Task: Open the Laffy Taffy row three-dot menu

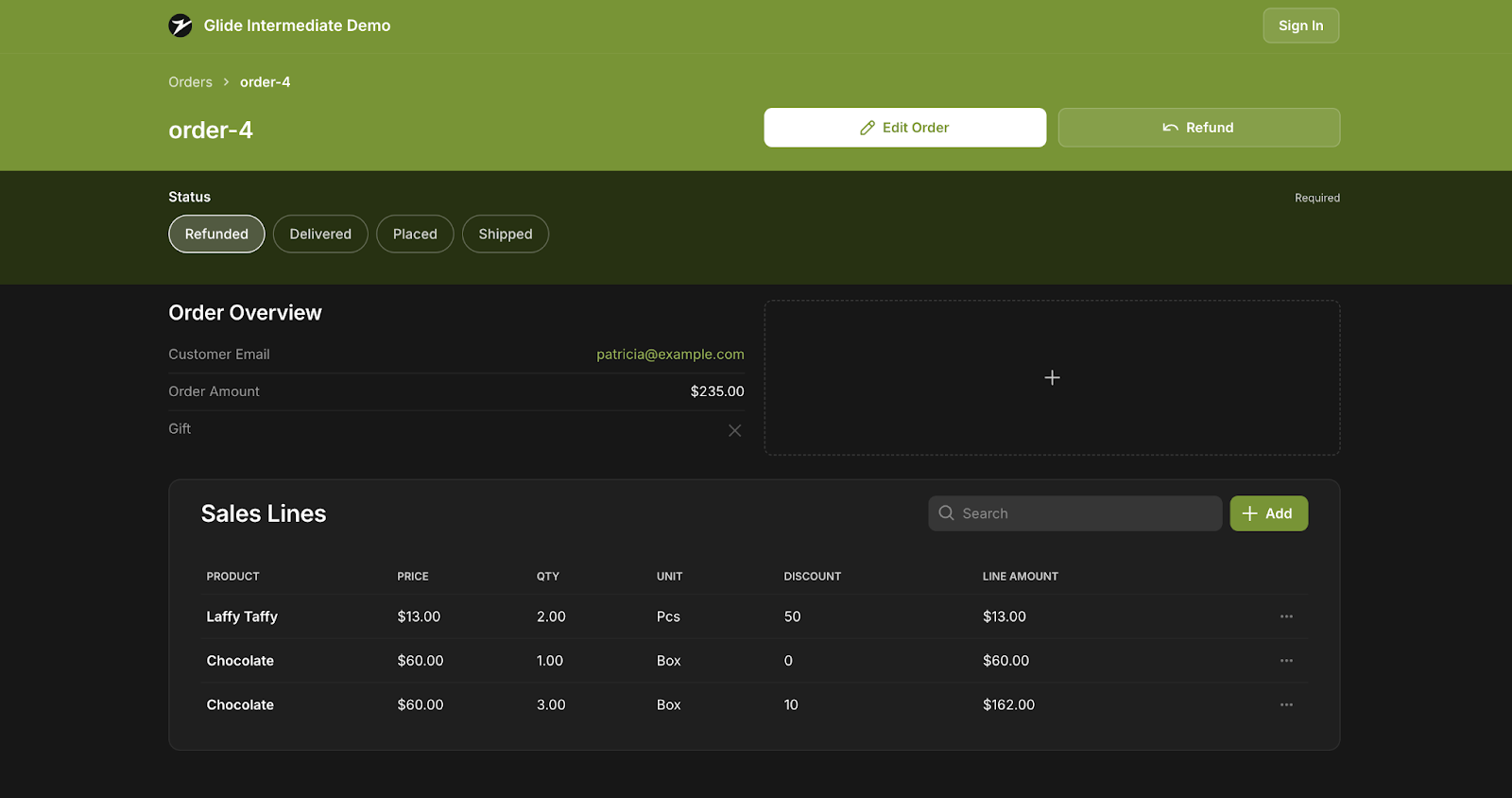Action: pos(1286,616)
